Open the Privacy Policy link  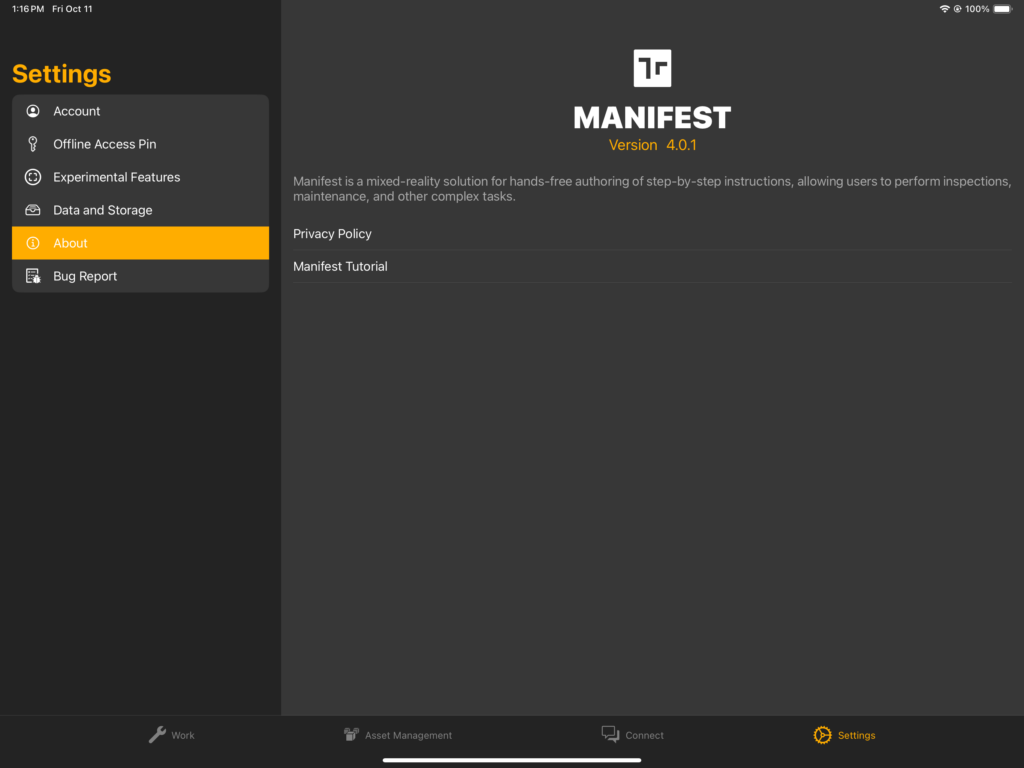652,234
